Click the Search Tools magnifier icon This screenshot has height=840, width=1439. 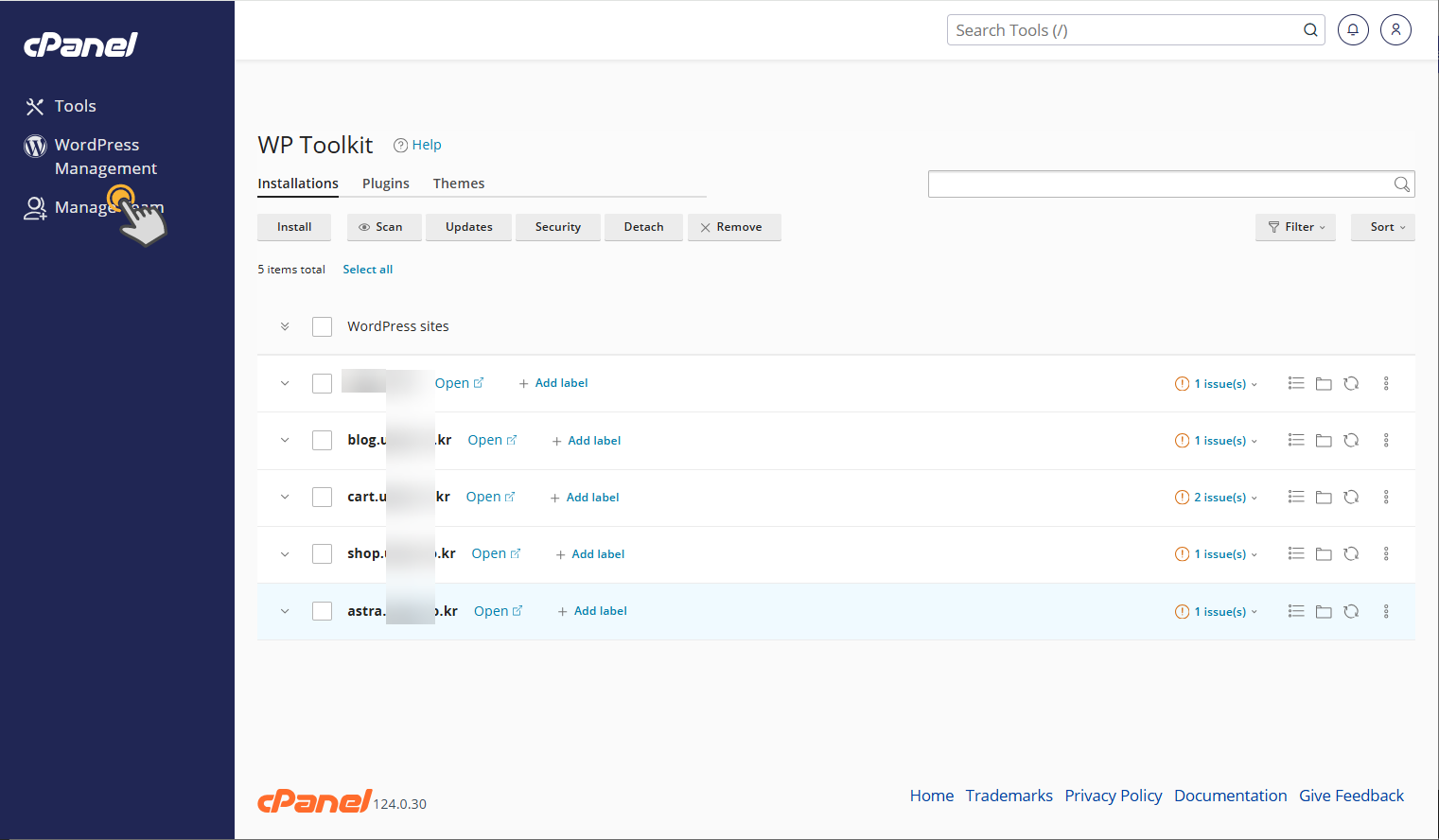(x=1310, y=30)
